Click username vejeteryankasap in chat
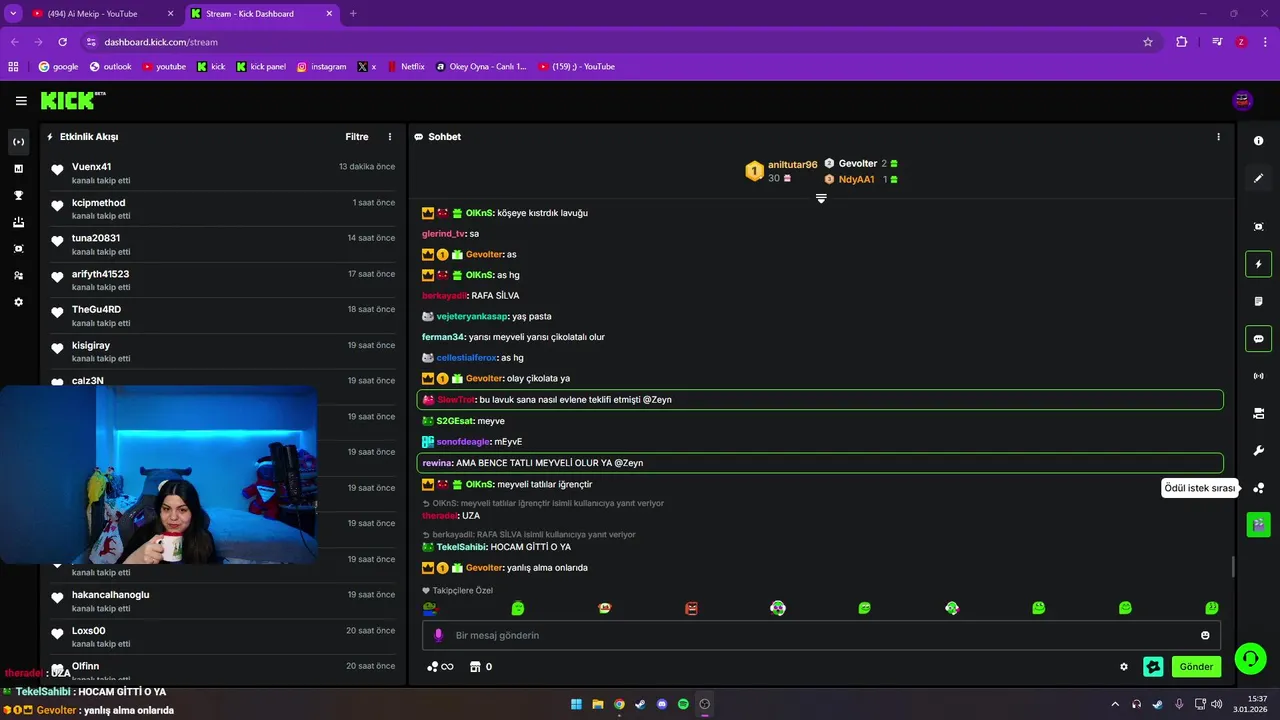Image resolution: width=1280 pixels, height=720 pixels. 472,316
